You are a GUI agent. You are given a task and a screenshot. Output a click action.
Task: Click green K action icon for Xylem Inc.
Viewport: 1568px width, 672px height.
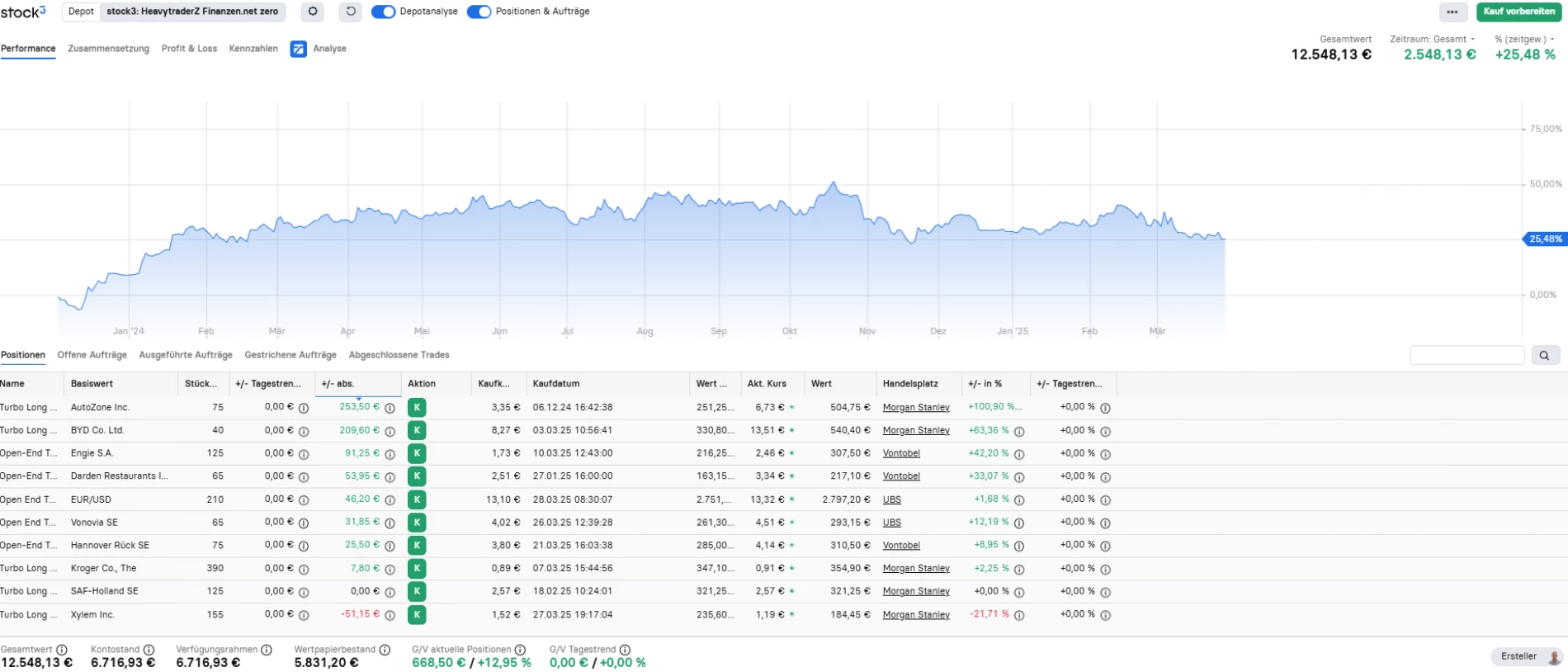point(417,615)
